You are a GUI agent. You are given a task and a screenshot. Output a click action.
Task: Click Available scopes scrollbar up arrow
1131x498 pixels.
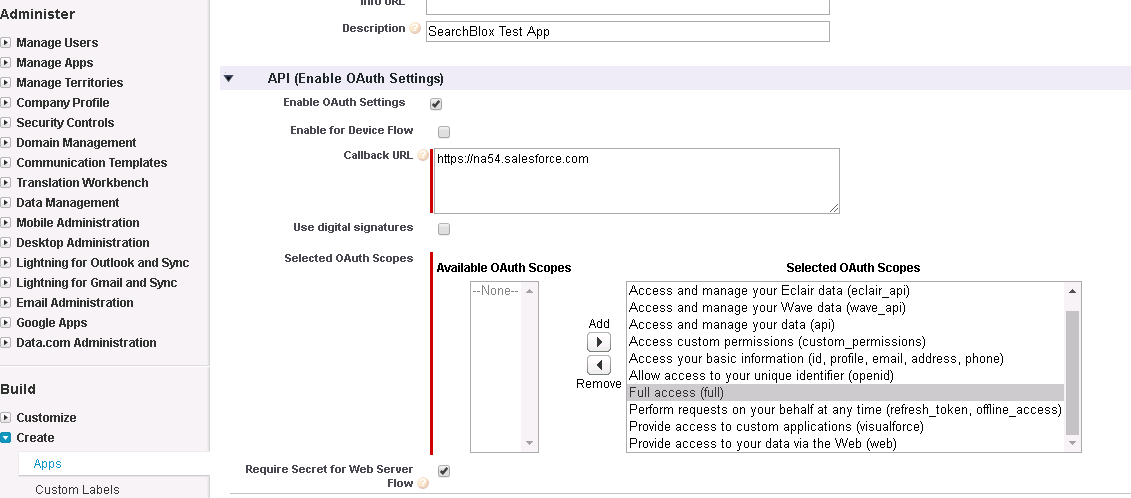coord(529,291)
